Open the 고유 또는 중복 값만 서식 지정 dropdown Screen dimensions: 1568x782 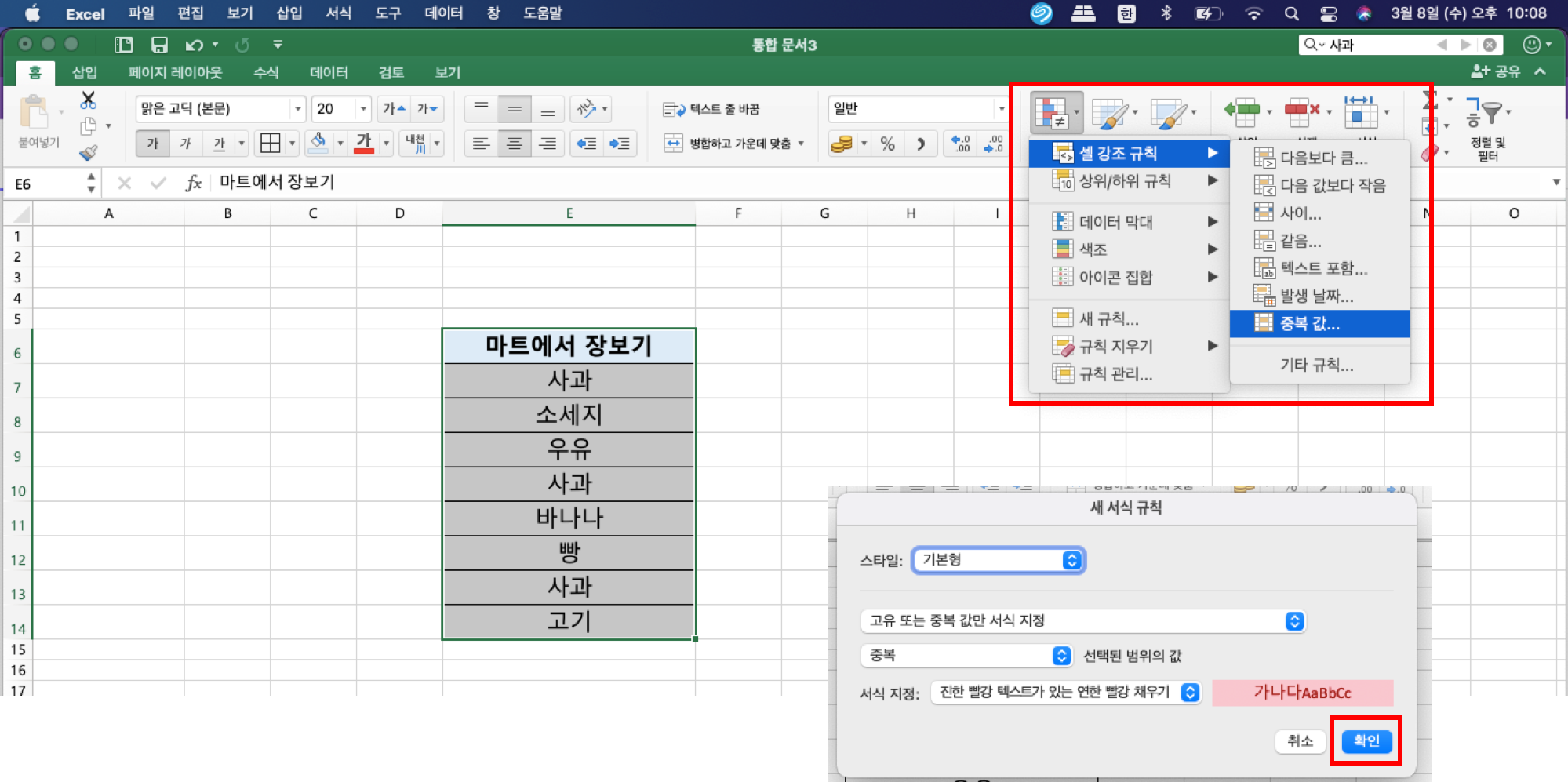point(1082,621)
